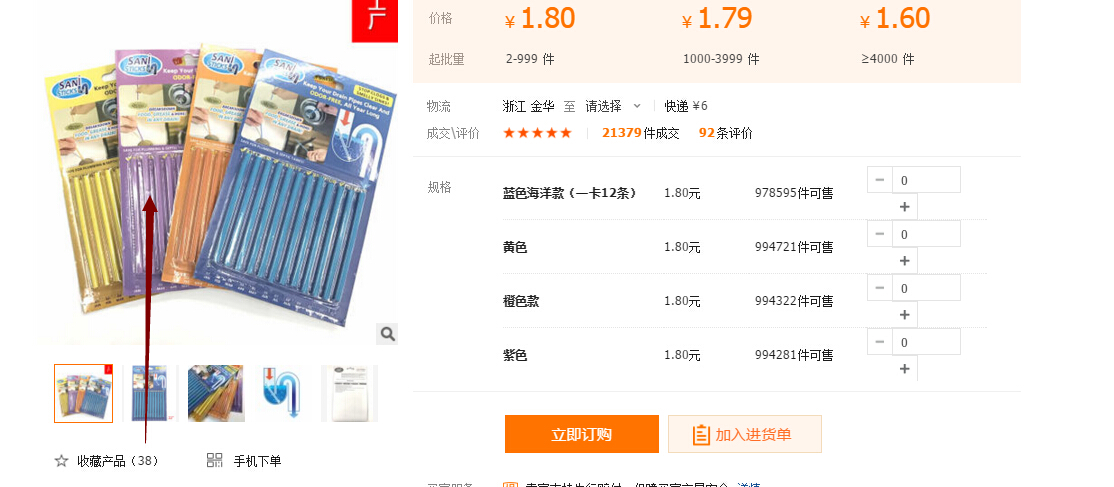Open the QR code mobile order icon
This screenshot has height=487, width=1114.
point(215,460)
